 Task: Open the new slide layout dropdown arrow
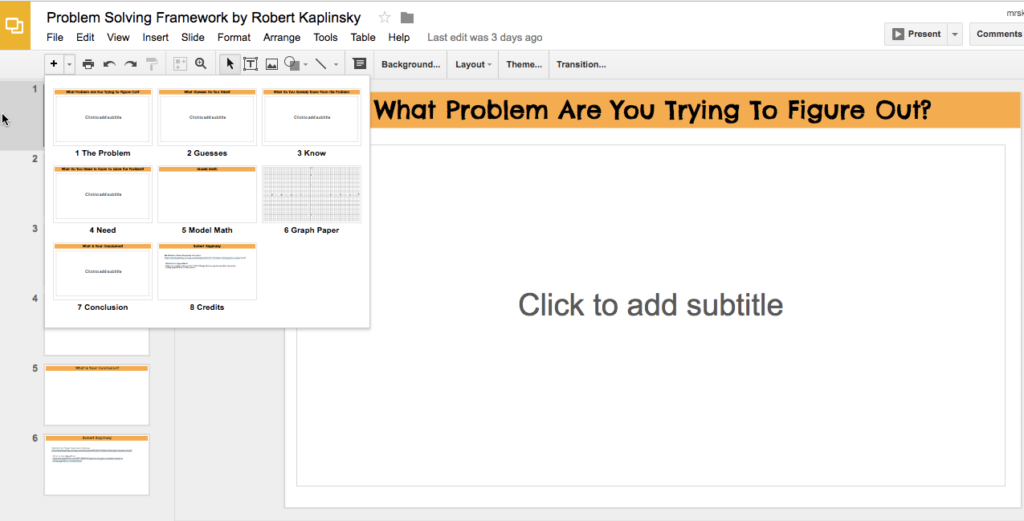point(69,64)
